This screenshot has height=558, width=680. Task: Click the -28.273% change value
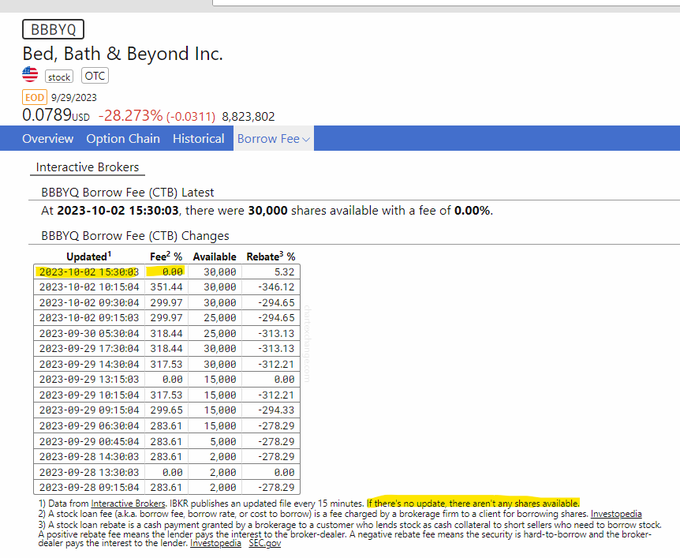131,116
